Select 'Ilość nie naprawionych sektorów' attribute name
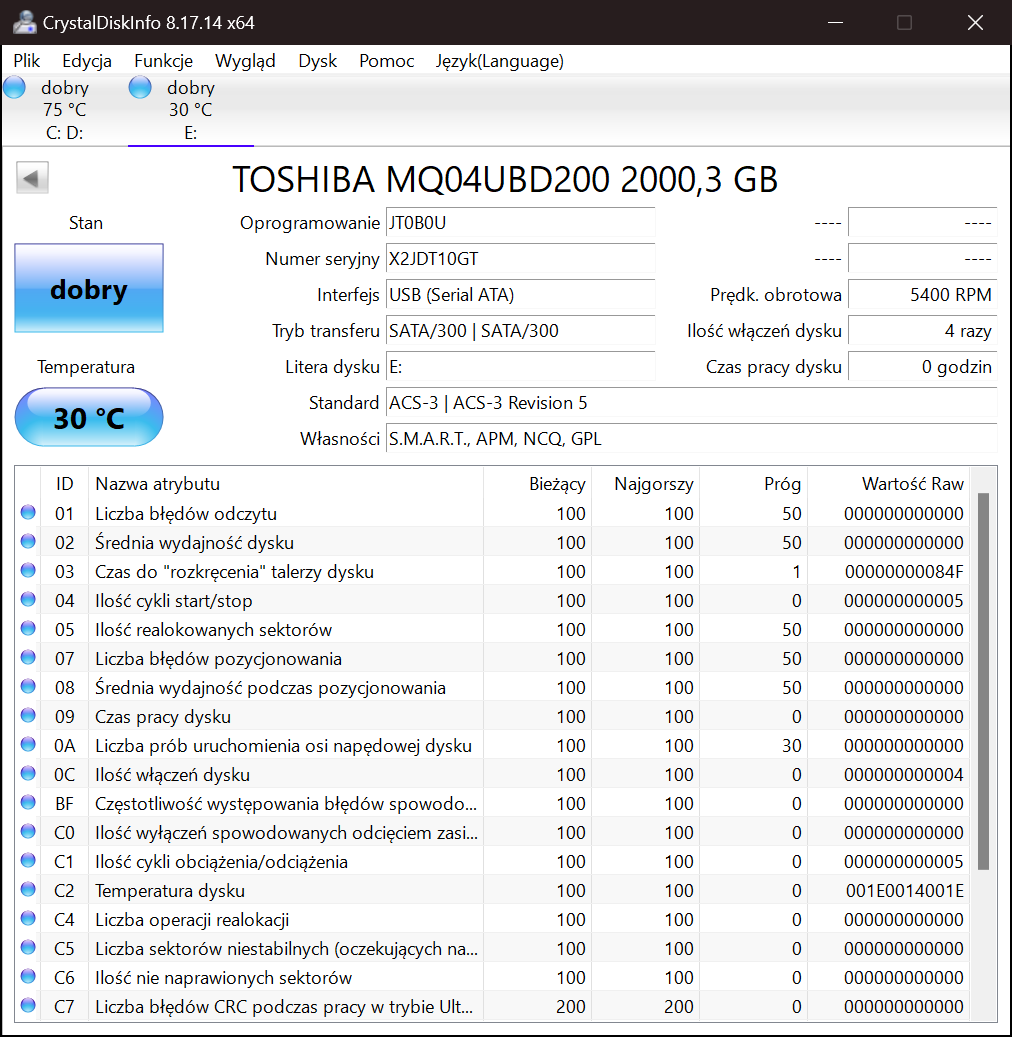The image size is (1012, 1037). [x=224, y=977]
